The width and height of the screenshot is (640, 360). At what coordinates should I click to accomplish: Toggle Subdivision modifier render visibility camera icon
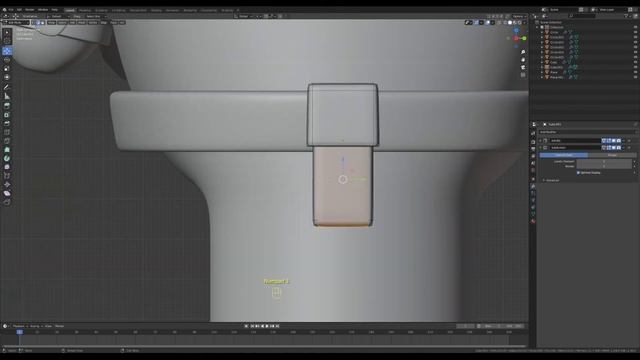pos(619,148)
